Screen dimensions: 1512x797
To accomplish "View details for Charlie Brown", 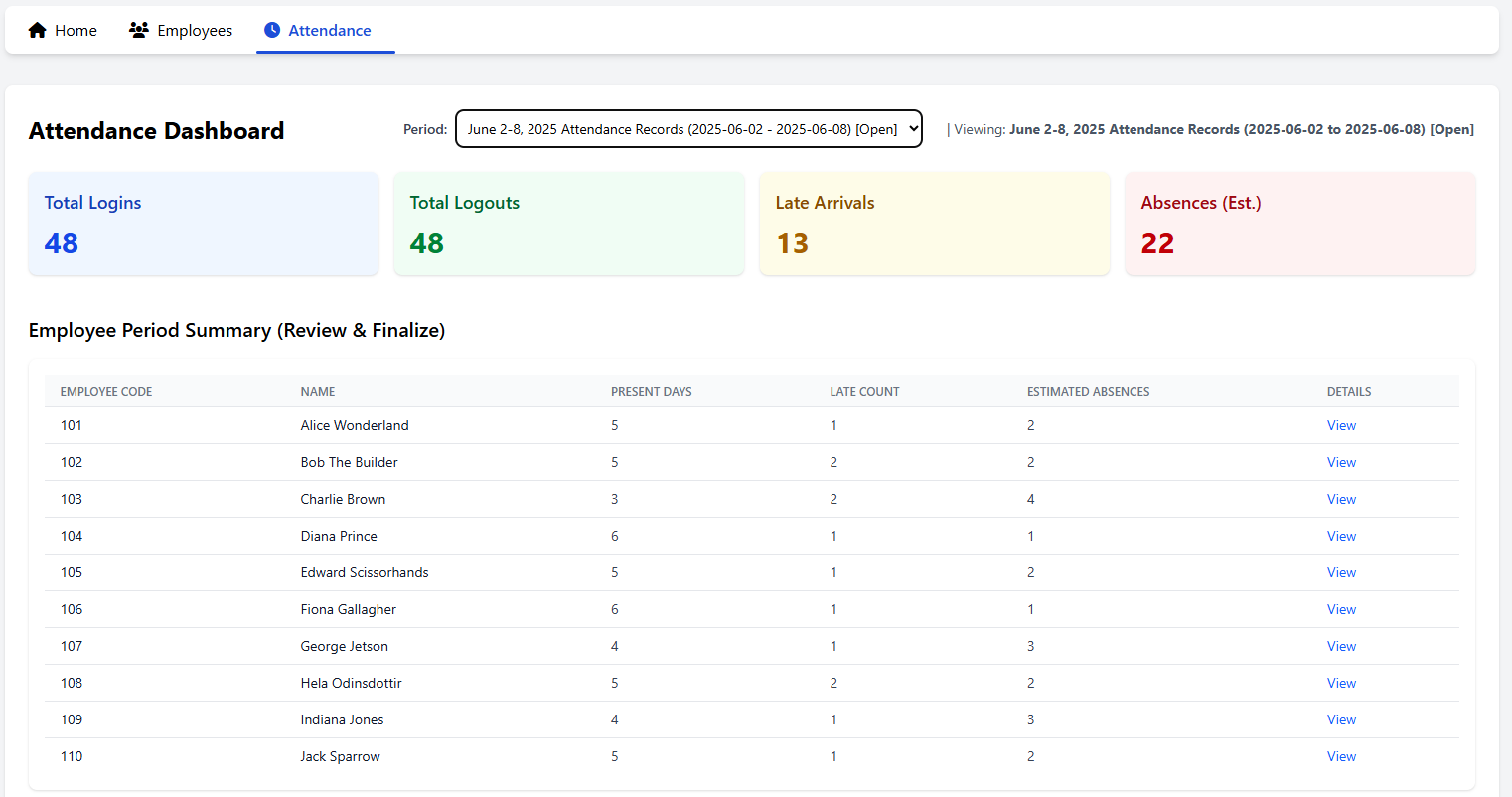I will [1341, 499].
